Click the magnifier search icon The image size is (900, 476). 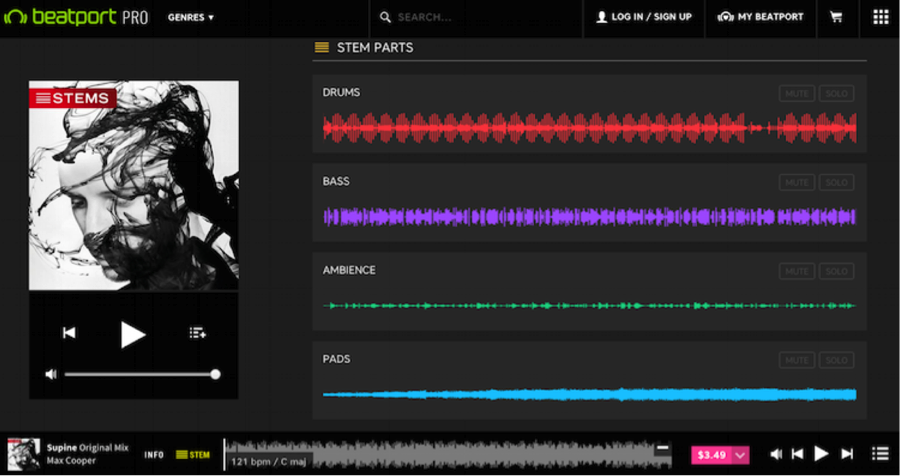coord(385,17)
